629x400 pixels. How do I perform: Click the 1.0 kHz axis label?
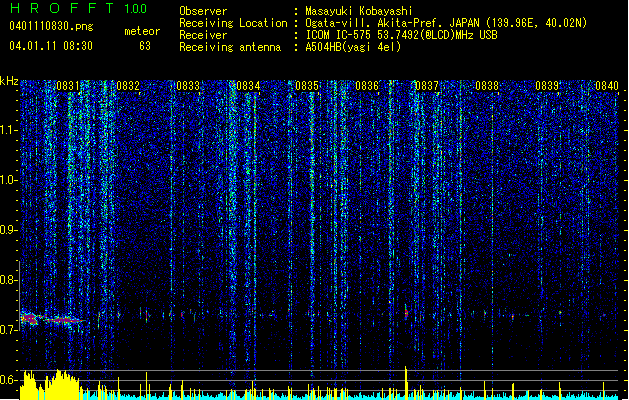click(9, 180)
